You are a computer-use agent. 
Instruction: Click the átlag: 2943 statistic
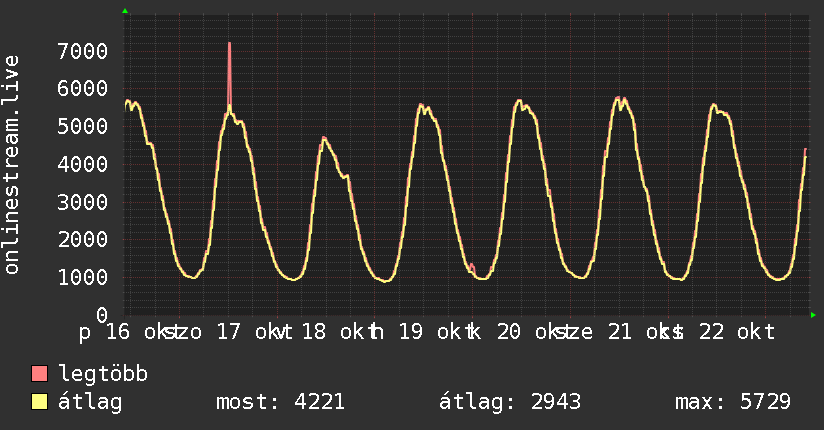(x=510, y=403)
